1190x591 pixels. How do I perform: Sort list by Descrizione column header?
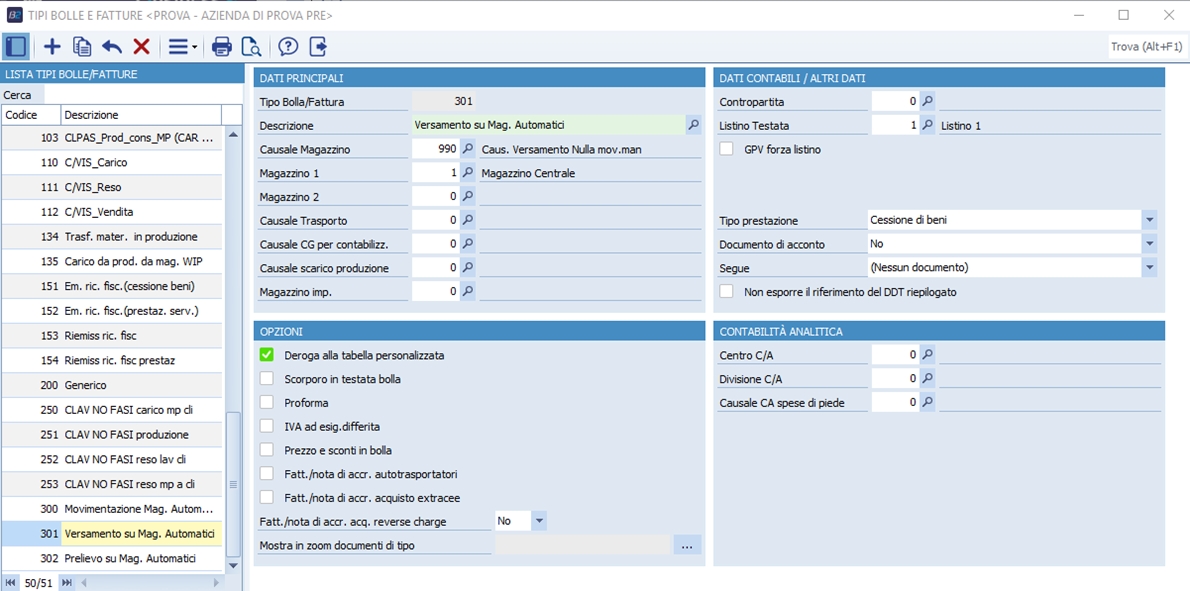[x=140, y=115]
